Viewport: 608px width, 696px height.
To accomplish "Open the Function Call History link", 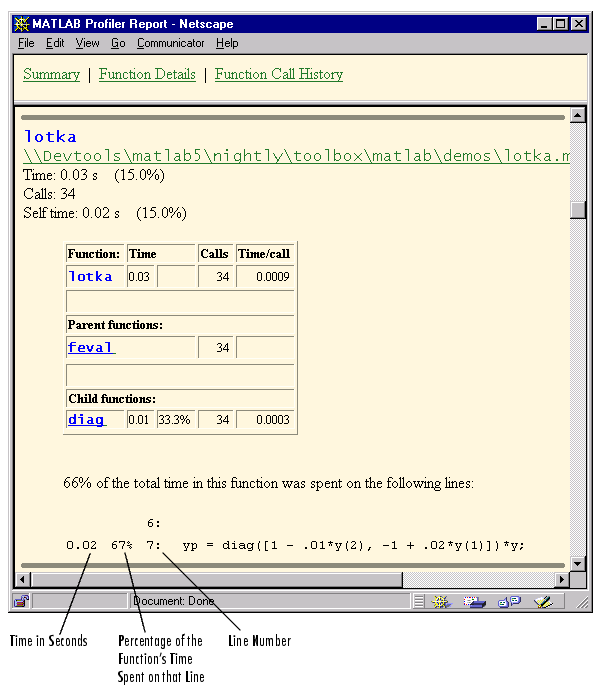I will click(x=279, y=74).
